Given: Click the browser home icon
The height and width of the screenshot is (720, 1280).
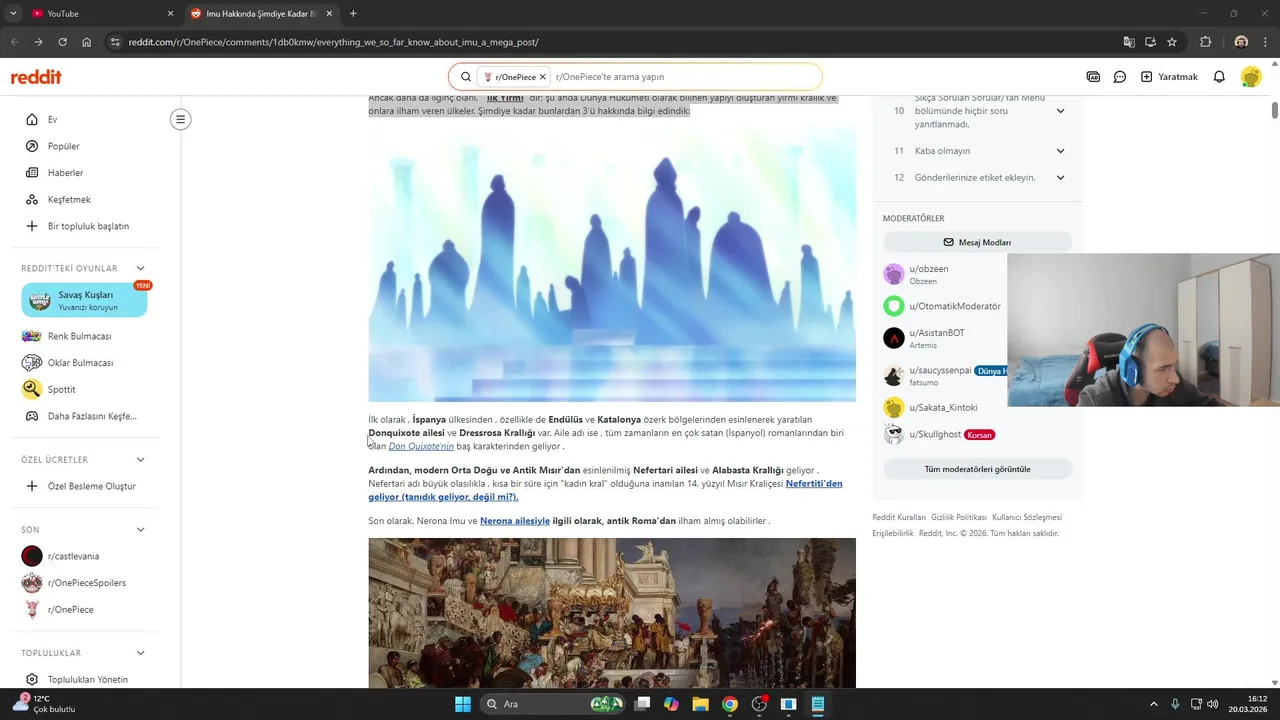Looking at the screenshot, I should 87,42.
